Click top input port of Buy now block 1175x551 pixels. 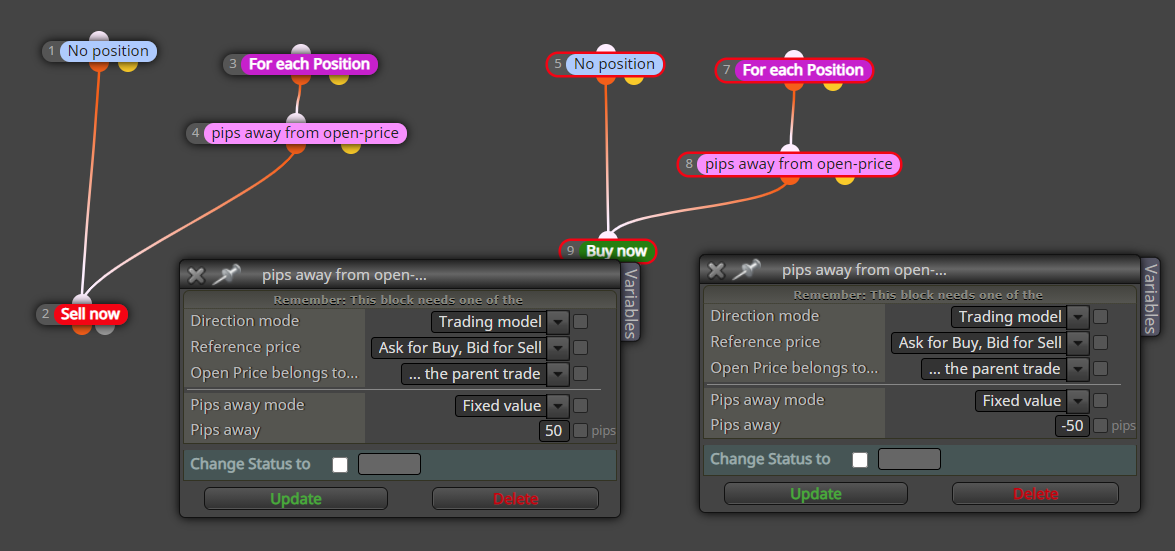tap(608, 237)
